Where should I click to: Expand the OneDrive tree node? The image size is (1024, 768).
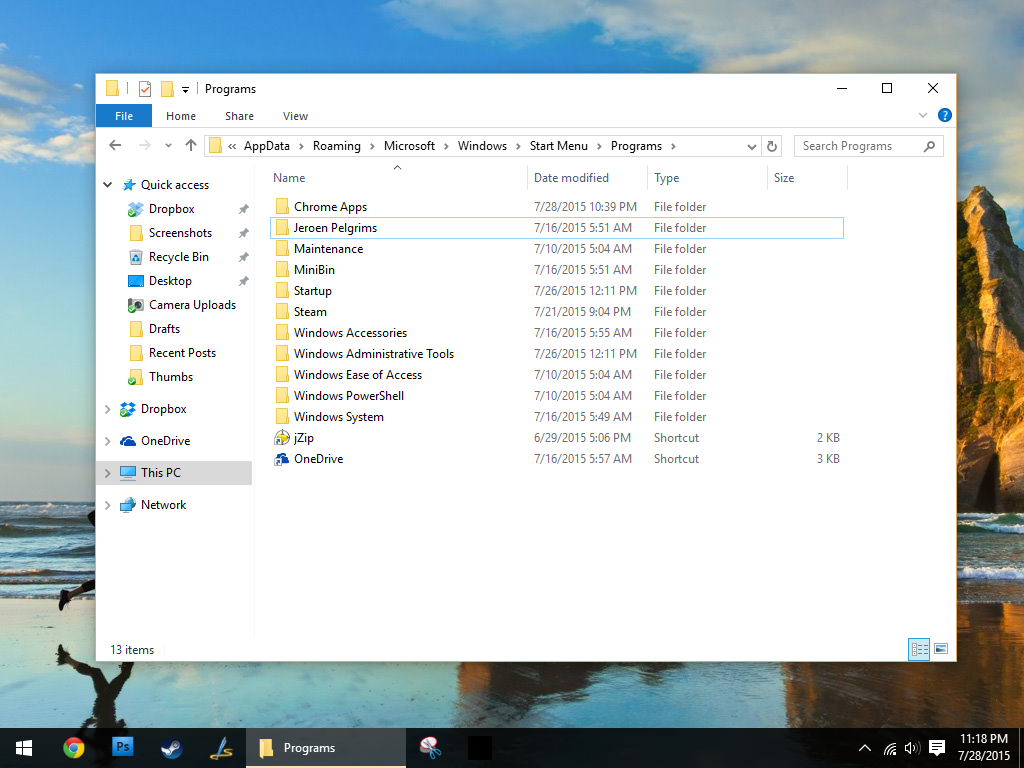pyautogui.click(x=108, y=441)
